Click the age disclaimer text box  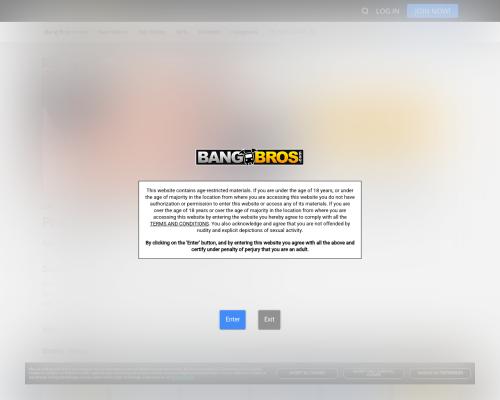[250, 220]
